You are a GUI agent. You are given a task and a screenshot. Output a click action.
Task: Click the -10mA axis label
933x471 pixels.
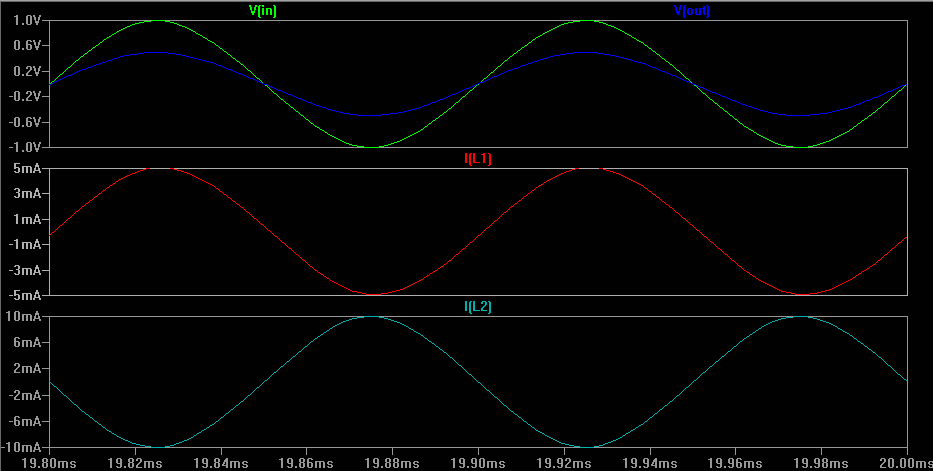point(21,447)
